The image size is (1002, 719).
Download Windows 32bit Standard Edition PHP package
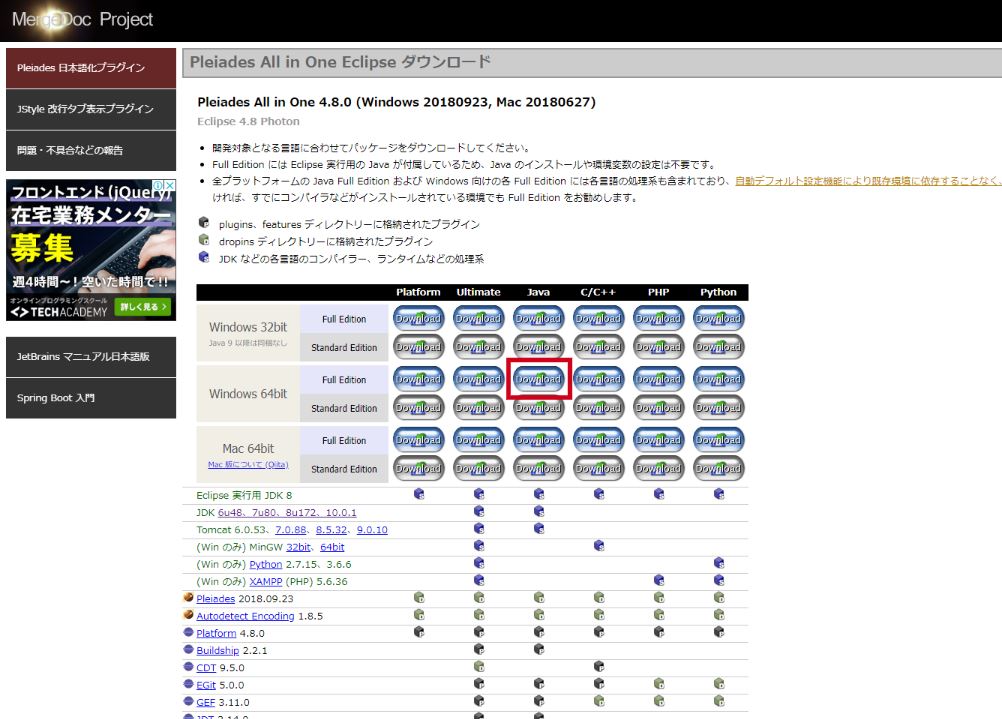(x=658, y=347)
